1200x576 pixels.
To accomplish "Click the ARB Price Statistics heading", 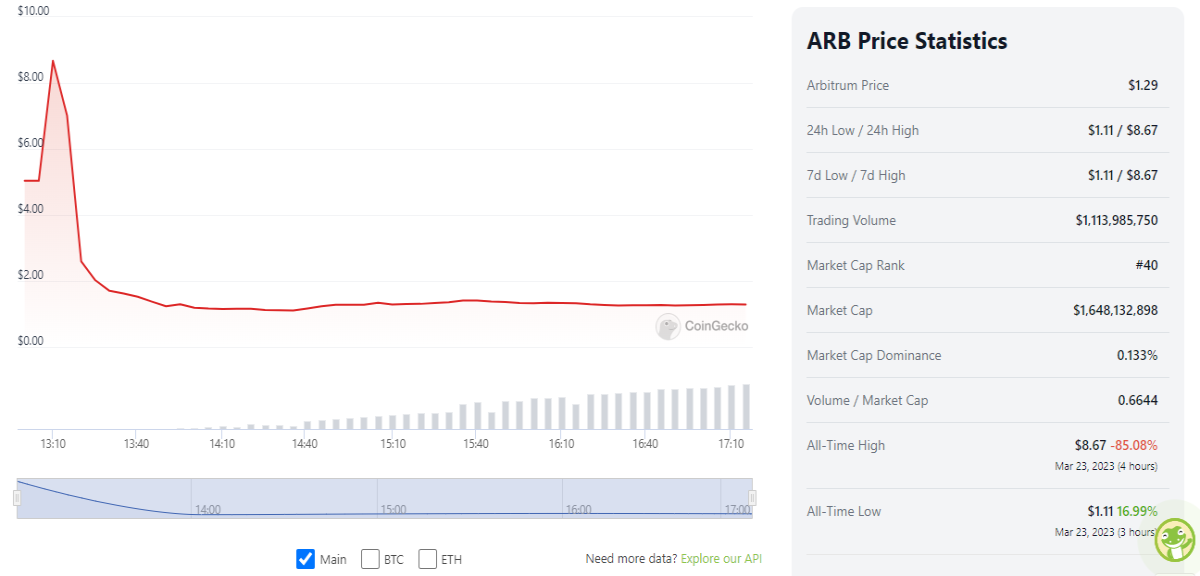I will click(x=907, y=41).
